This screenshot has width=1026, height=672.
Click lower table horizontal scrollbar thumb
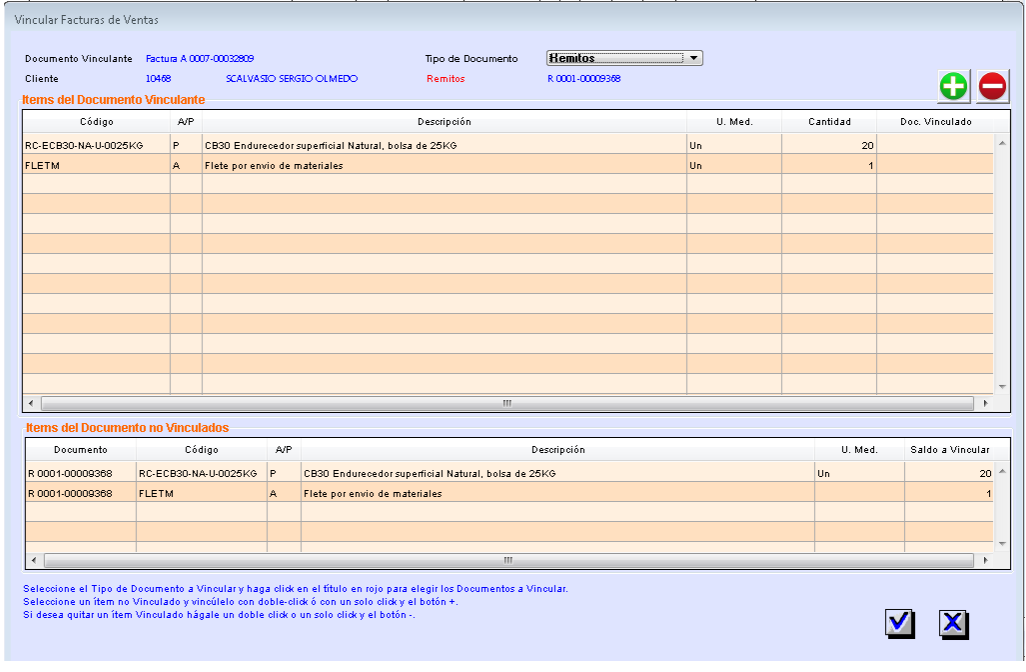508,561
